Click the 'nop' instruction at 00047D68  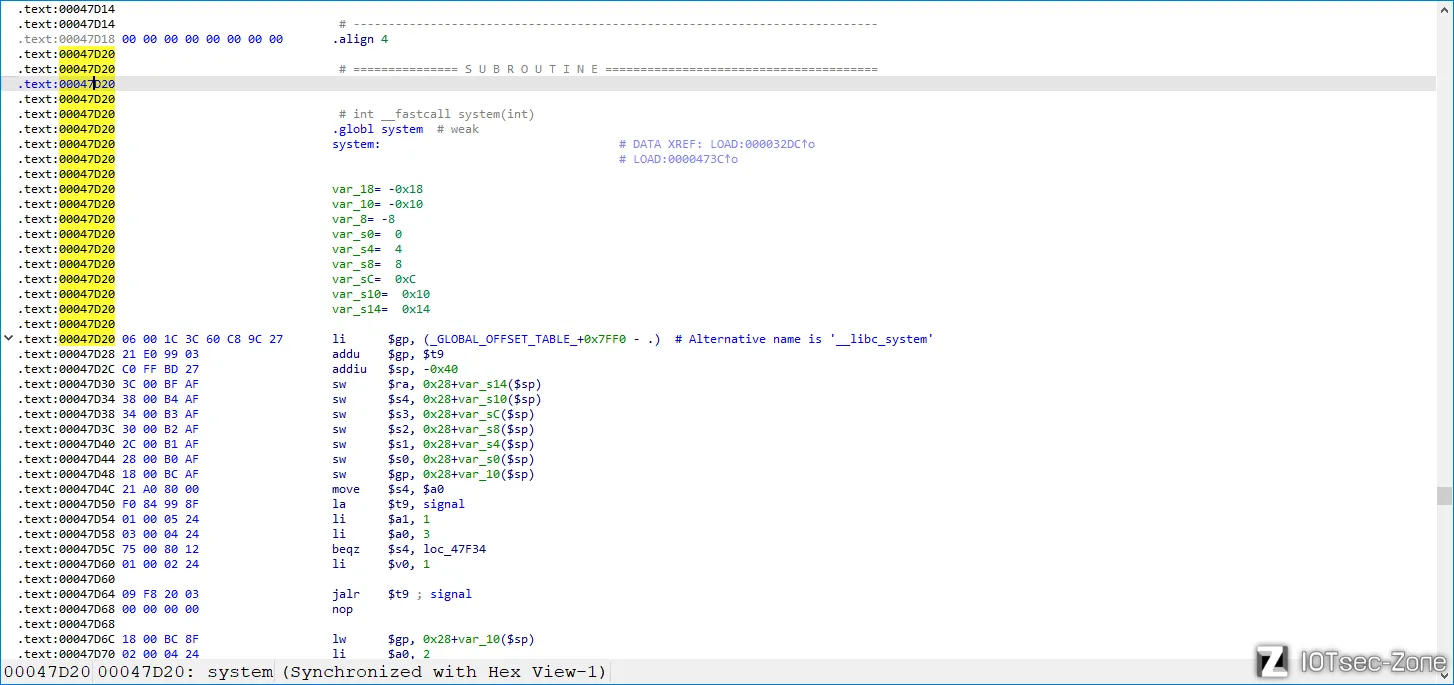coord(342,609)
